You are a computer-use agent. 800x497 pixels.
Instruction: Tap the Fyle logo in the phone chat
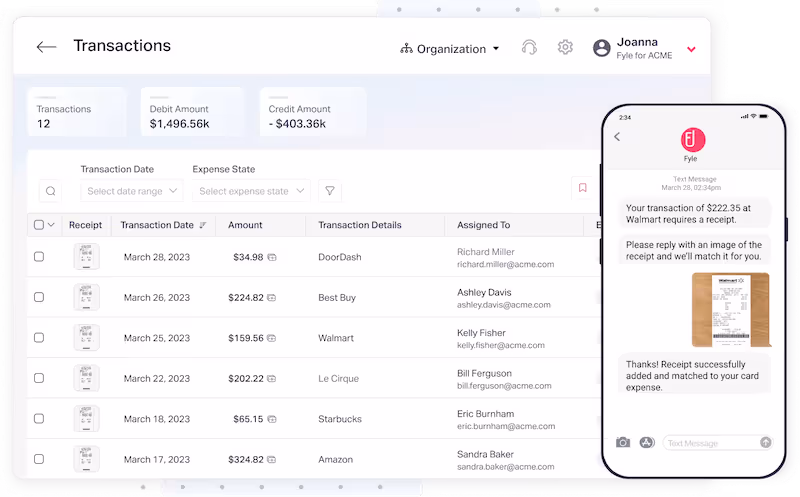click(693, 139)
